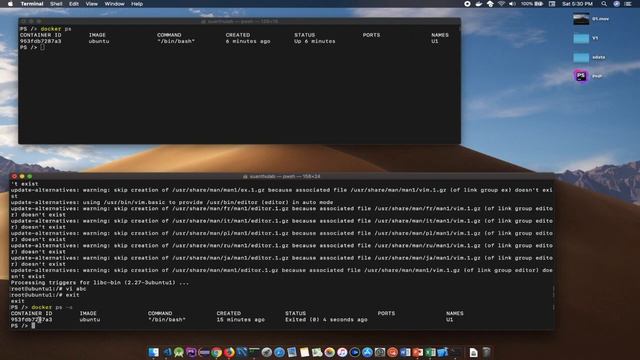The height and width of the screenshot is (360, 640).
Task: Open the Edit menu
Action: coord(74,4)
